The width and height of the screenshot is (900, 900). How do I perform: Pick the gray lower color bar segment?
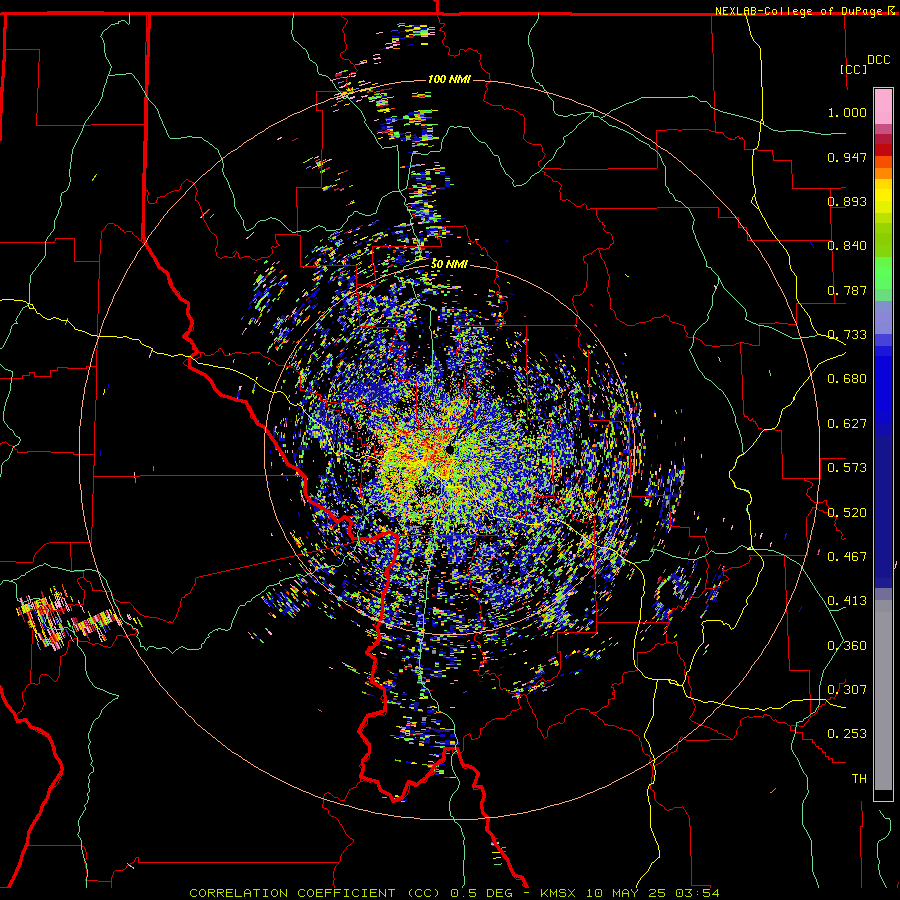[x=883, y=695]
